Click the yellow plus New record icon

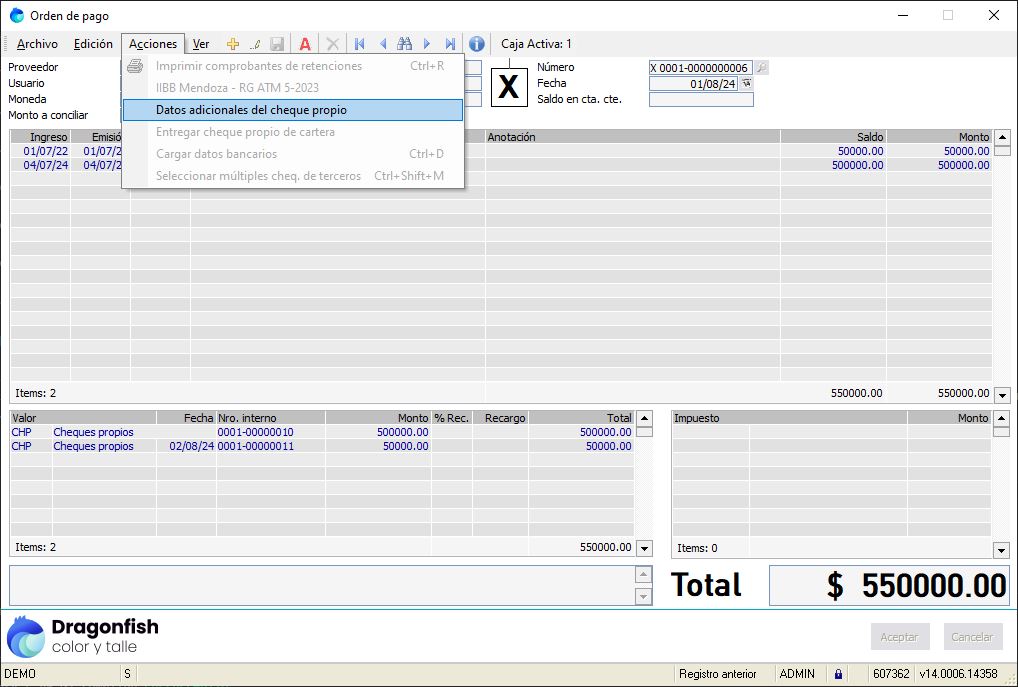[x=232, y=44]
